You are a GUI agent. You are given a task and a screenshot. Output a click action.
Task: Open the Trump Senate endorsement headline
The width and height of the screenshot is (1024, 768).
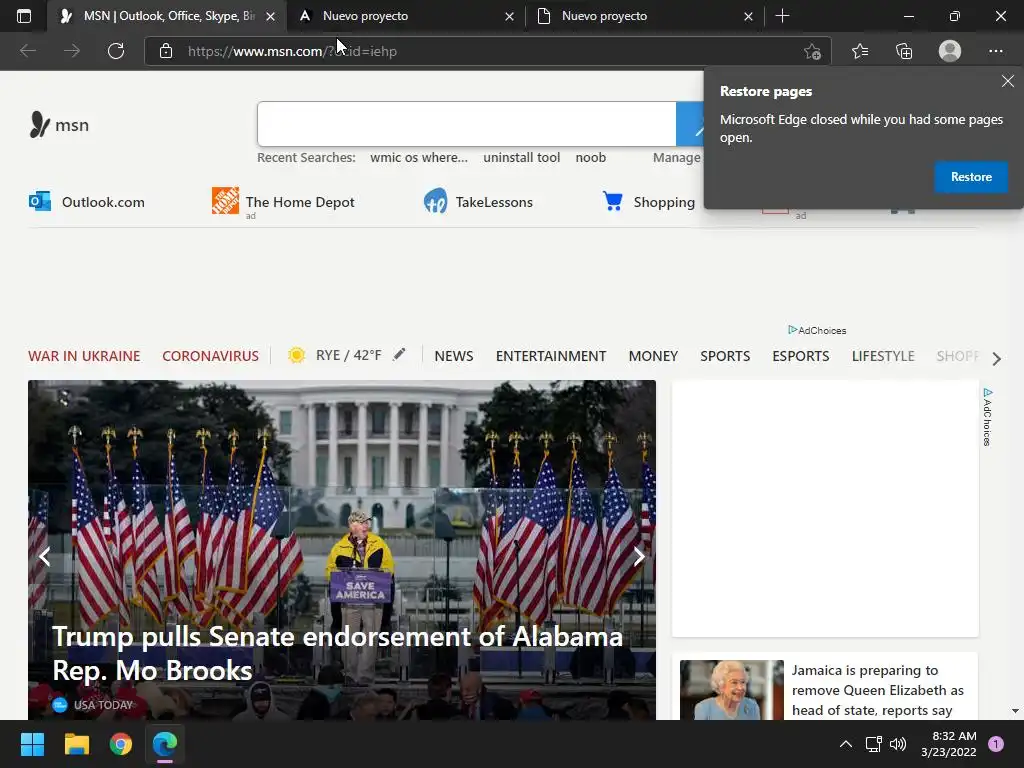point(337,653)
